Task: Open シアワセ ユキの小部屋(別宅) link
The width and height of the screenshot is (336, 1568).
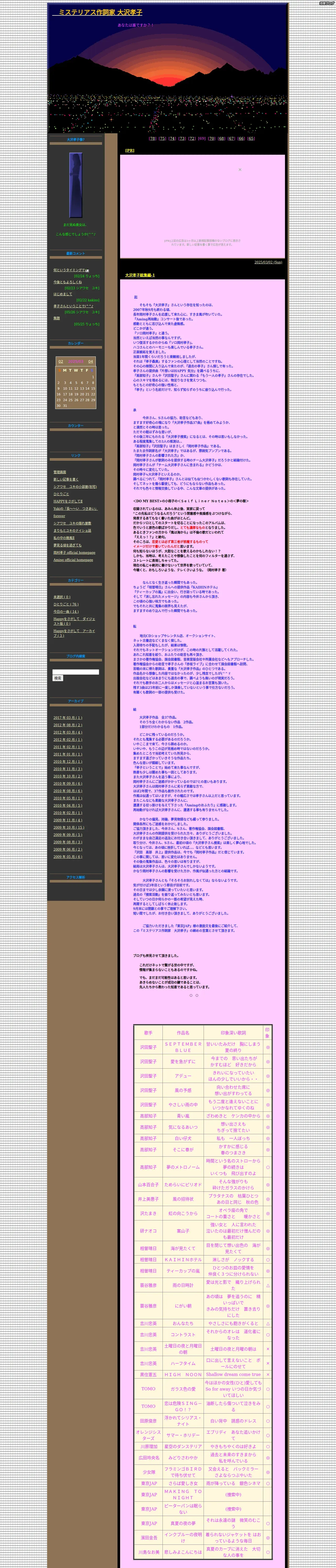Action: (x=75, y=487)
